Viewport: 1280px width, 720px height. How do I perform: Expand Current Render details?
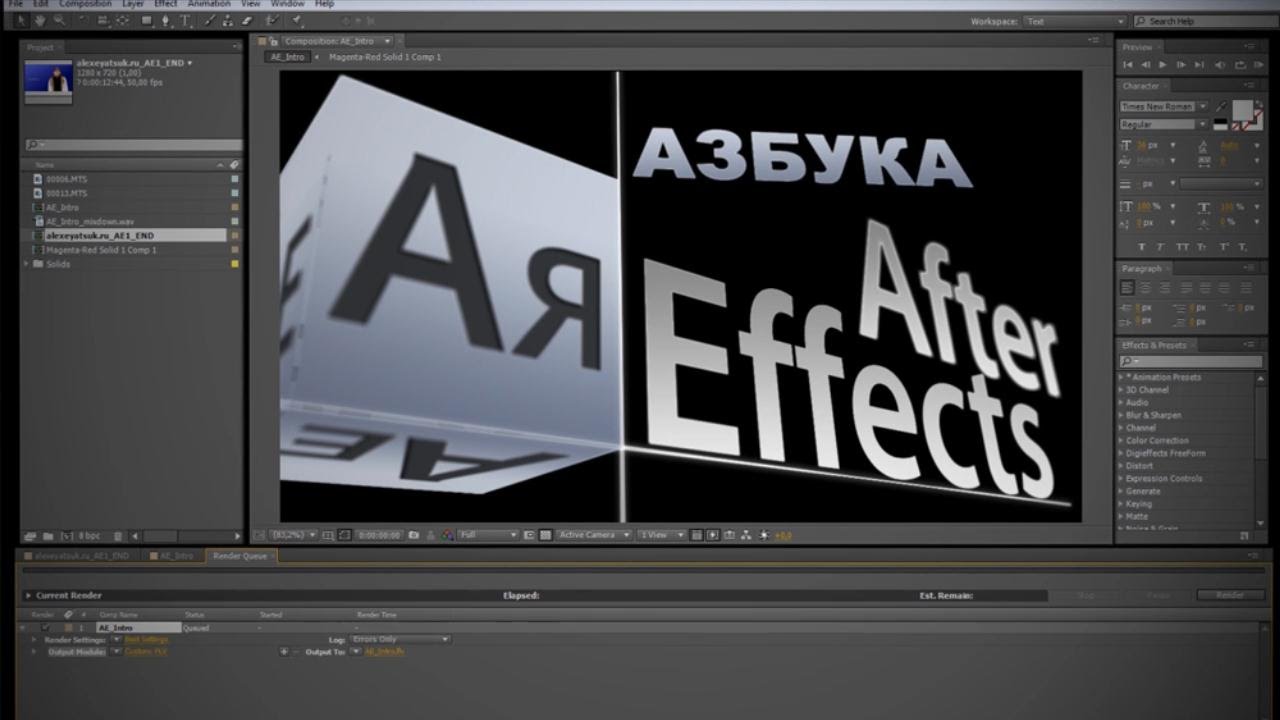click(x=28, y=596)
